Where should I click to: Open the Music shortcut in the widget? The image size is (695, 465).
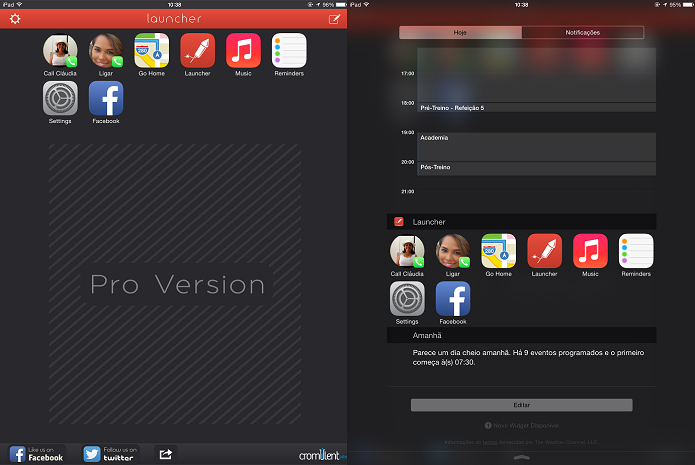tap(590, 255)
